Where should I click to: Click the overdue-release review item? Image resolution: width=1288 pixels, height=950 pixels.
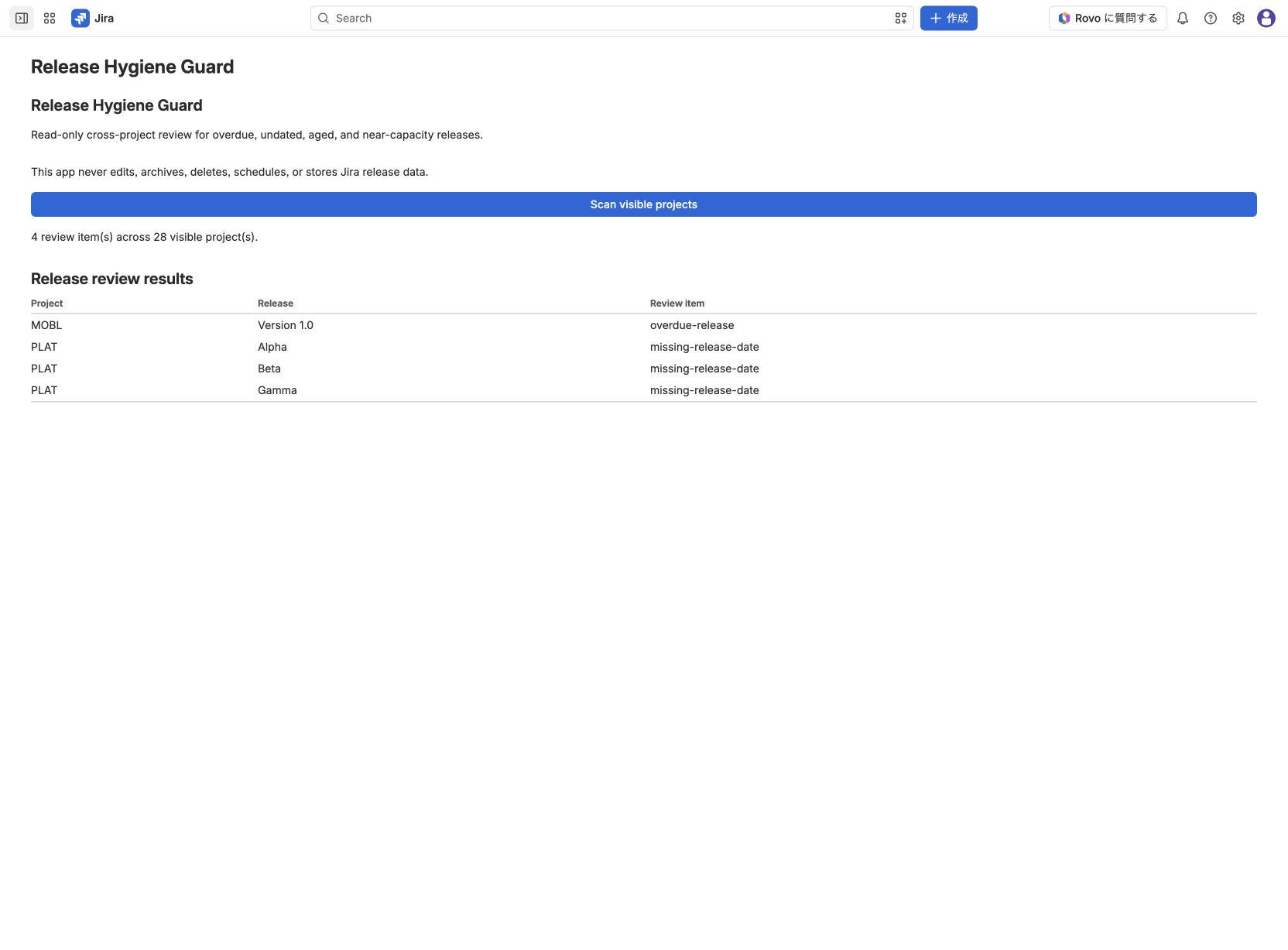[692, 325]
